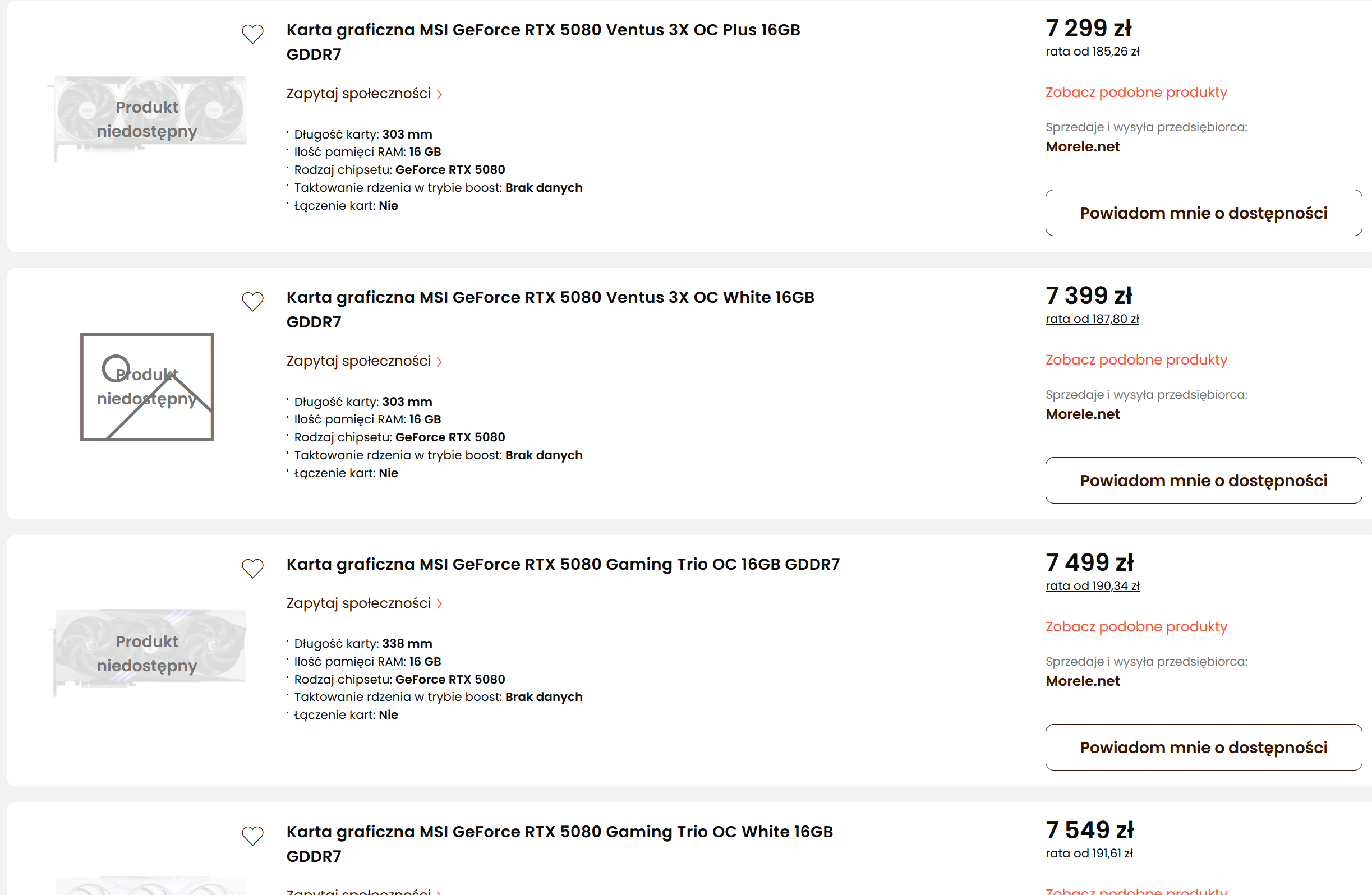1372x895 pixels.
Task: Add Ventus 3X OC White card to wishlist
Action: (252, 301)
